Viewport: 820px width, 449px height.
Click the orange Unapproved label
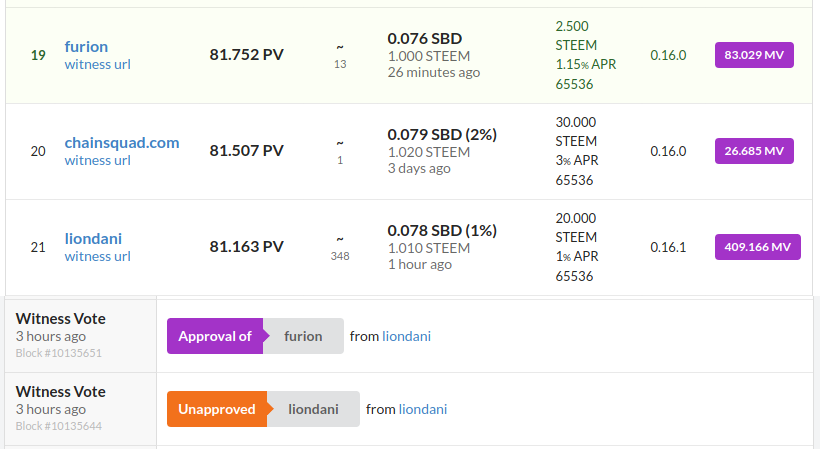pos(217,409)
